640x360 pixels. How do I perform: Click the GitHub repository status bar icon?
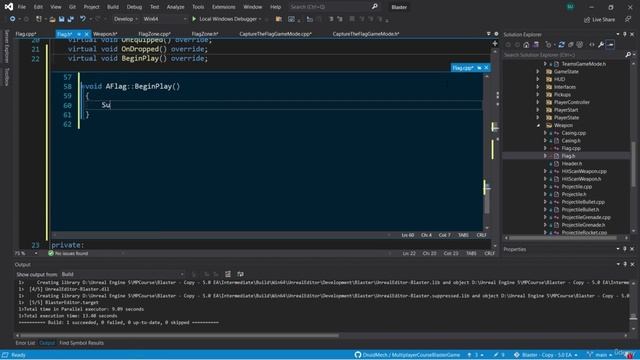(x=358, y=355)
